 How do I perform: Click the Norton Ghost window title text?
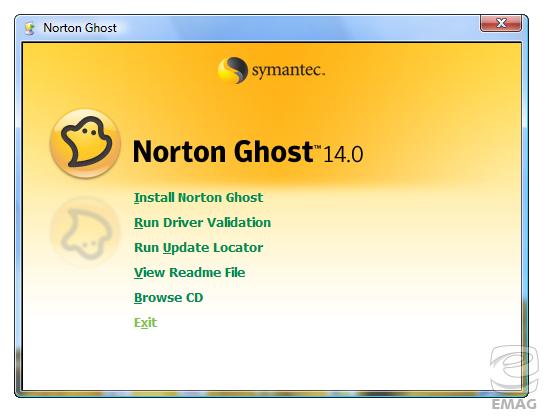pyautogui.click(x=80, y=28)
